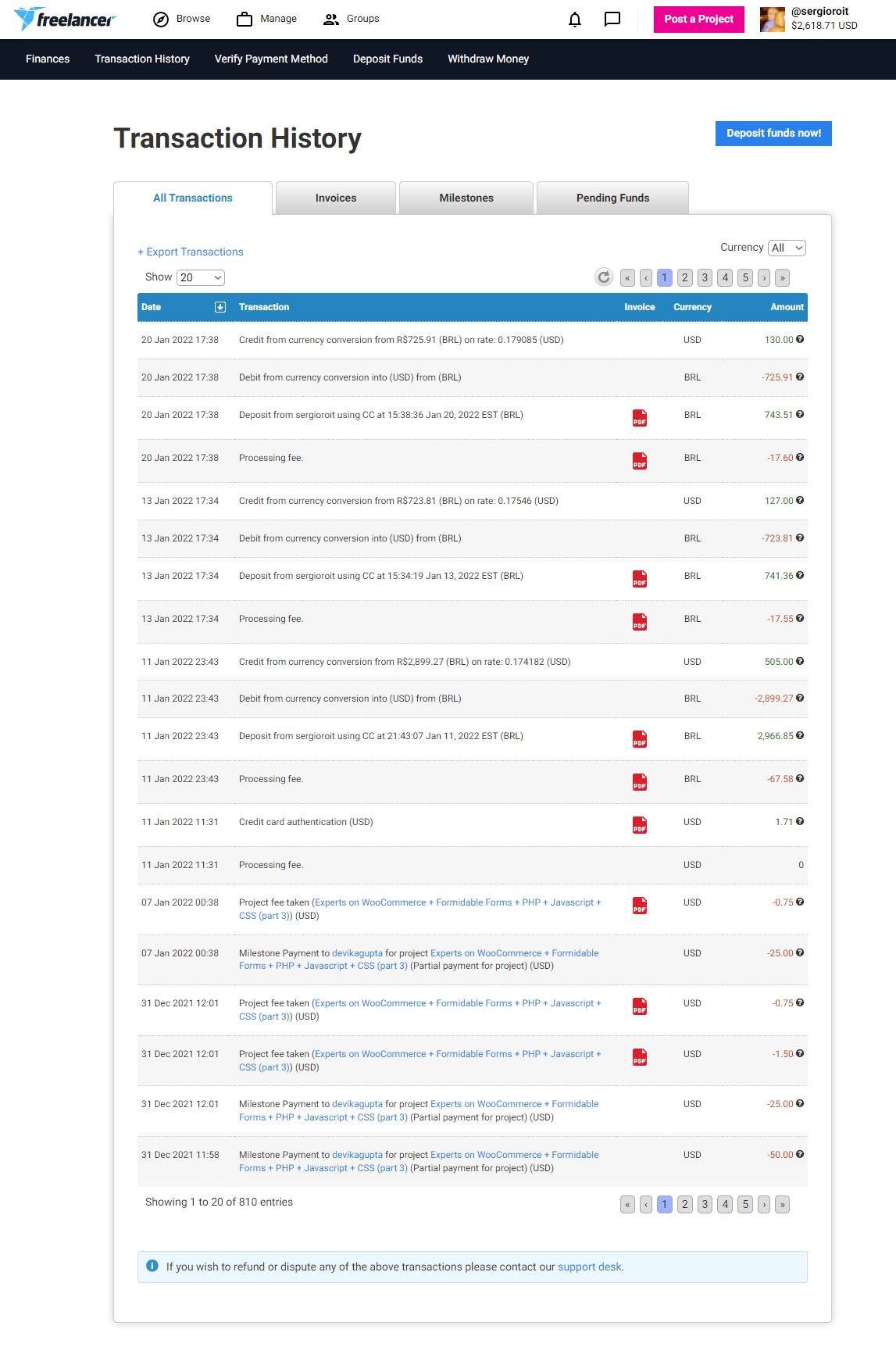The height and width of the screenshot is (1365, 896).
Task: Go to next page in top pagination
Action: [x=764, y=277]
